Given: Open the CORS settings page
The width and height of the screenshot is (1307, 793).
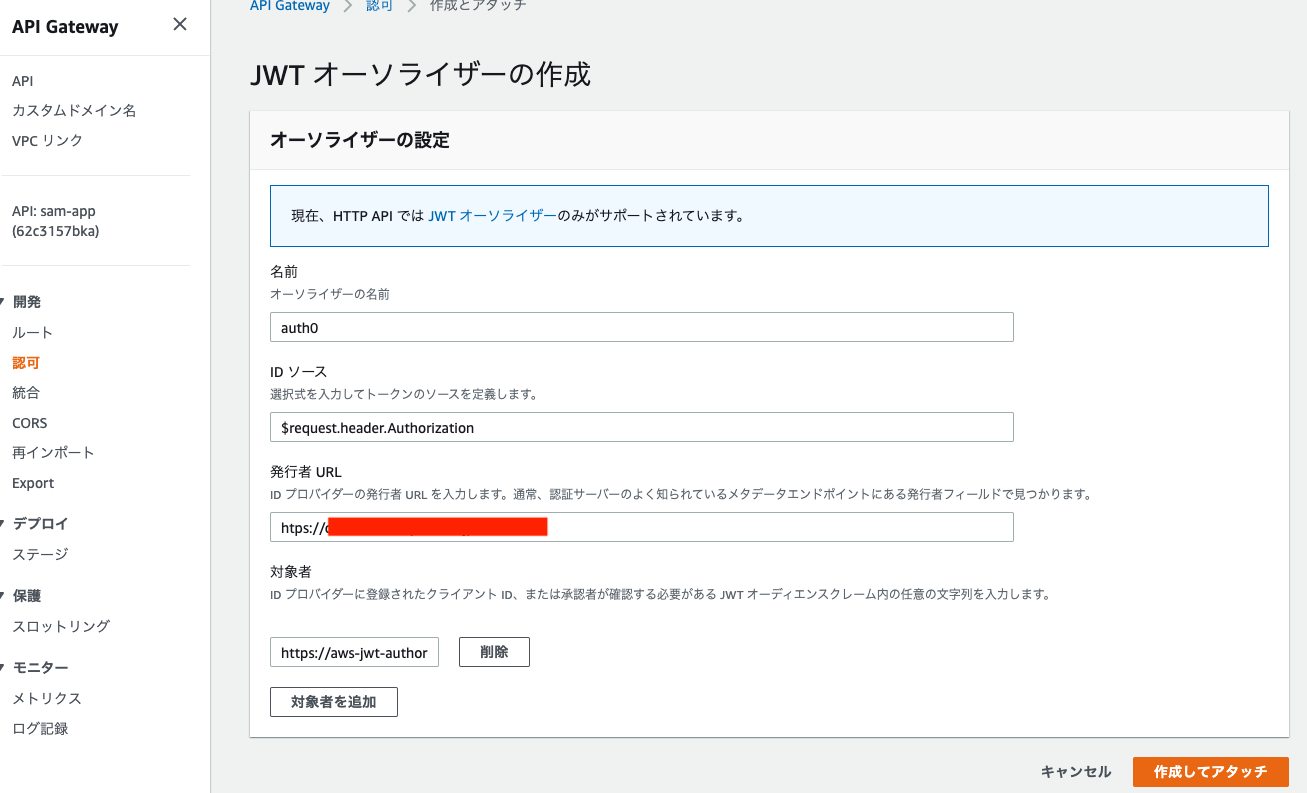Looking at the screenshot, I should click(29, 422).
